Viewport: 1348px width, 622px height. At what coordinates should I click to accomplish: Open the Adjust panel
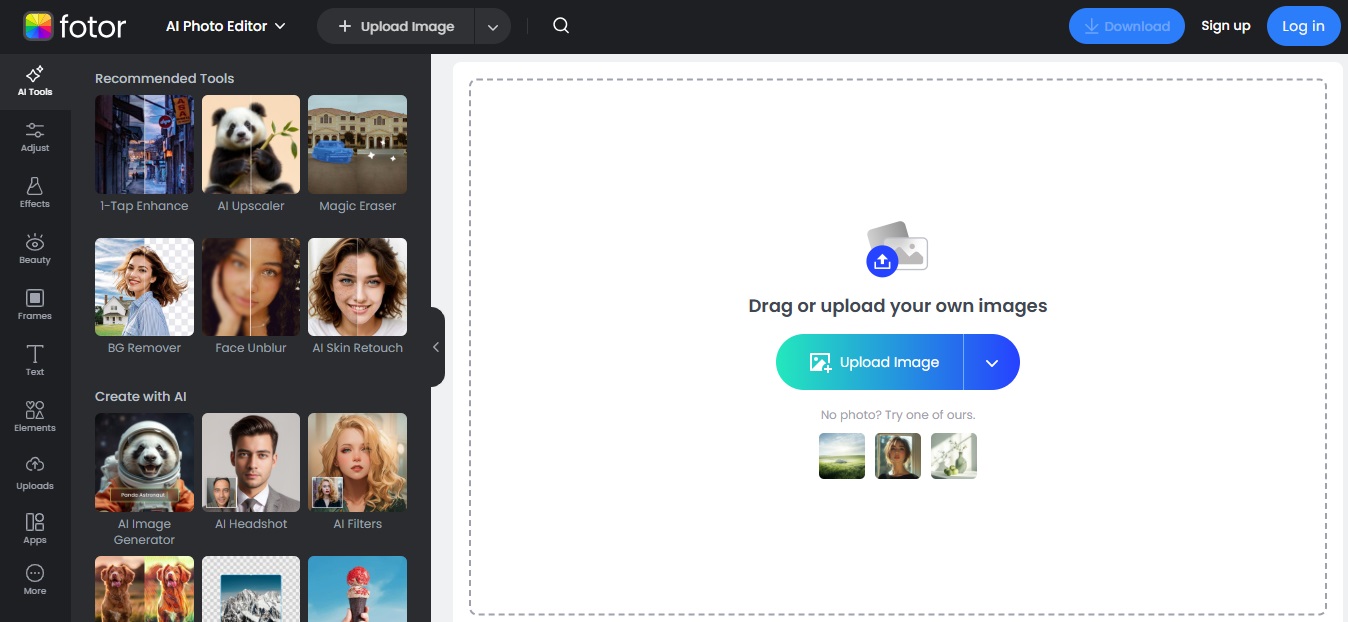tap(35, 137)
